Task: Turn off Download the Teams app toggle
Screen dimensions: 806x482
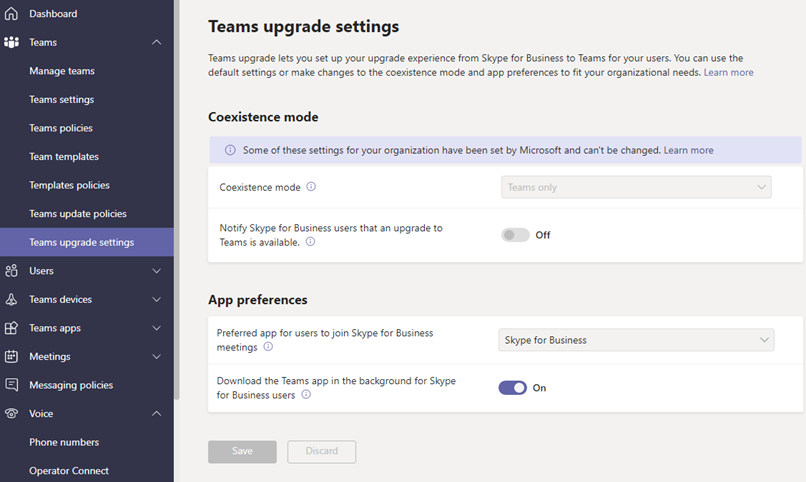Action: point(512,387)
